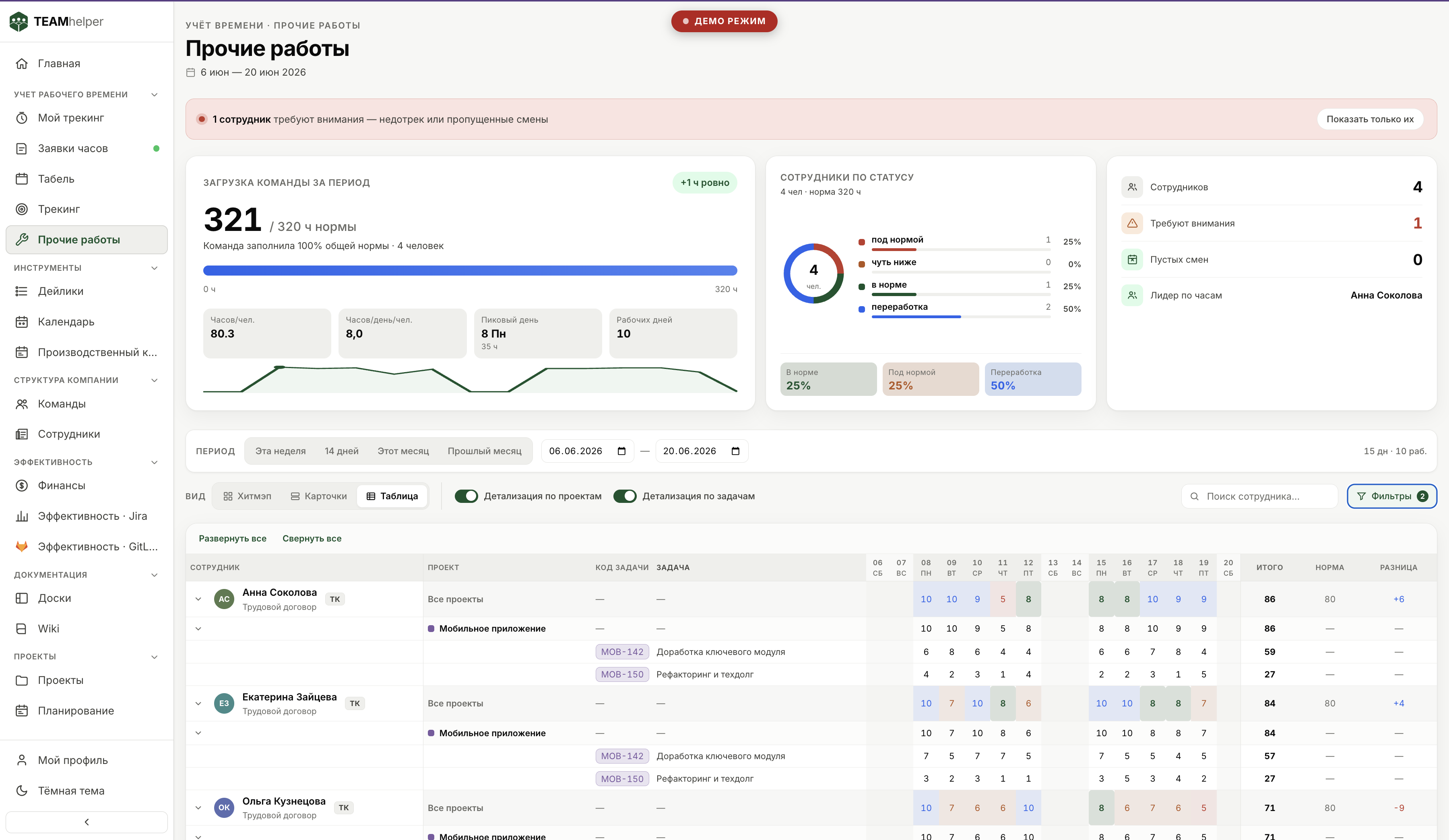Viewport: 1449px width, 840px height.
Task: Open Финансы dollar icon in sidebar
Action: (22, 486)
